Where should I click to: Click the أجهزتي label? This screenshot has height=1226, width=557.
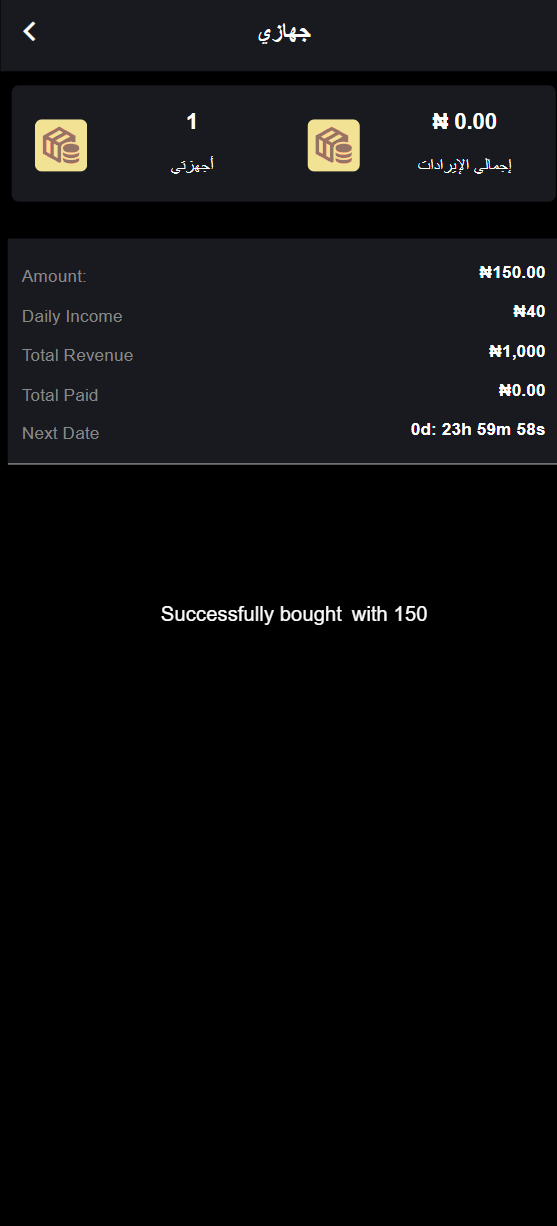pyautogui.click(x=192, y=165)
